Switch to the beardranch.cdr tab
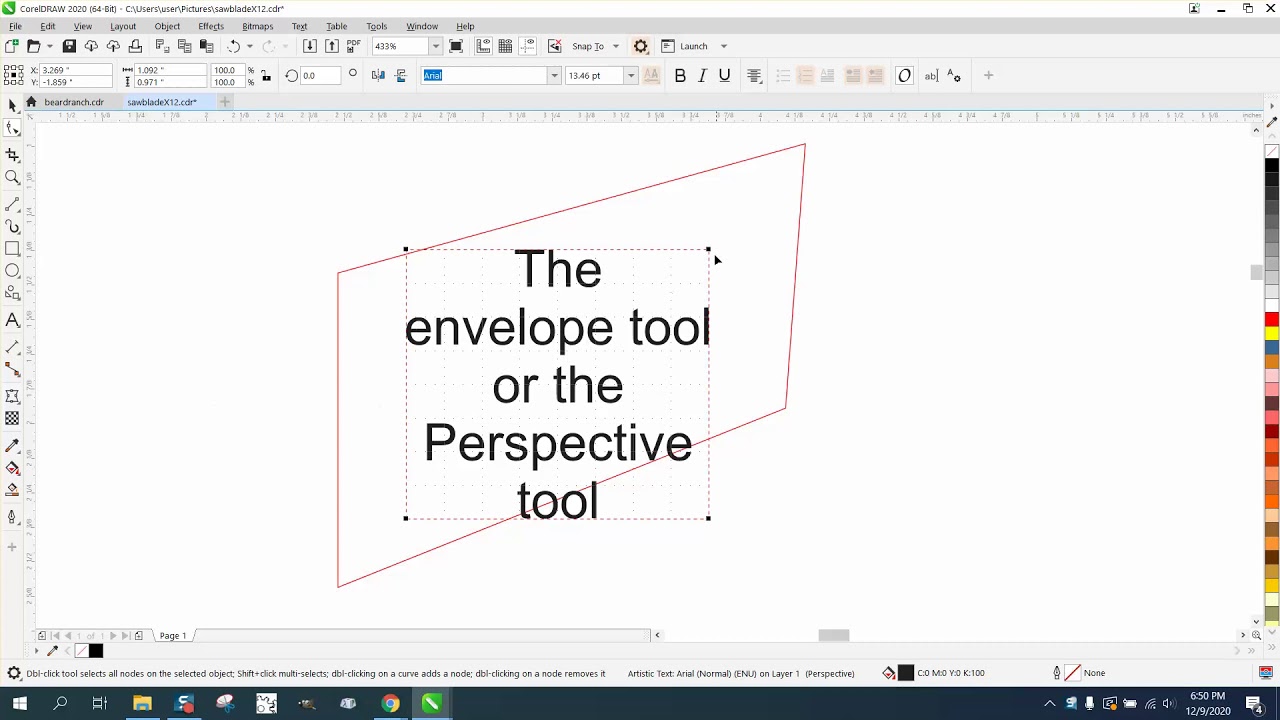 click(x=74, y=102)
